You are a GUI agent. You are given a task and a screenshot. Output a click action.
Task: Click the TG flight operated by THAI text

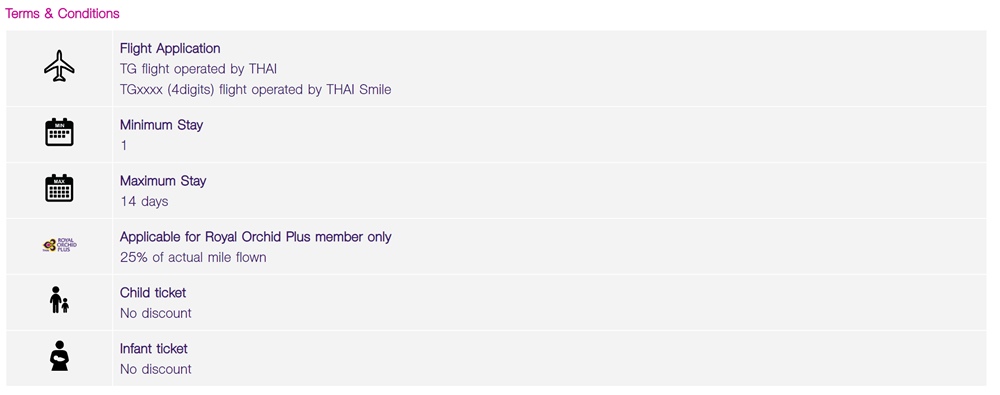pos(198,69)
